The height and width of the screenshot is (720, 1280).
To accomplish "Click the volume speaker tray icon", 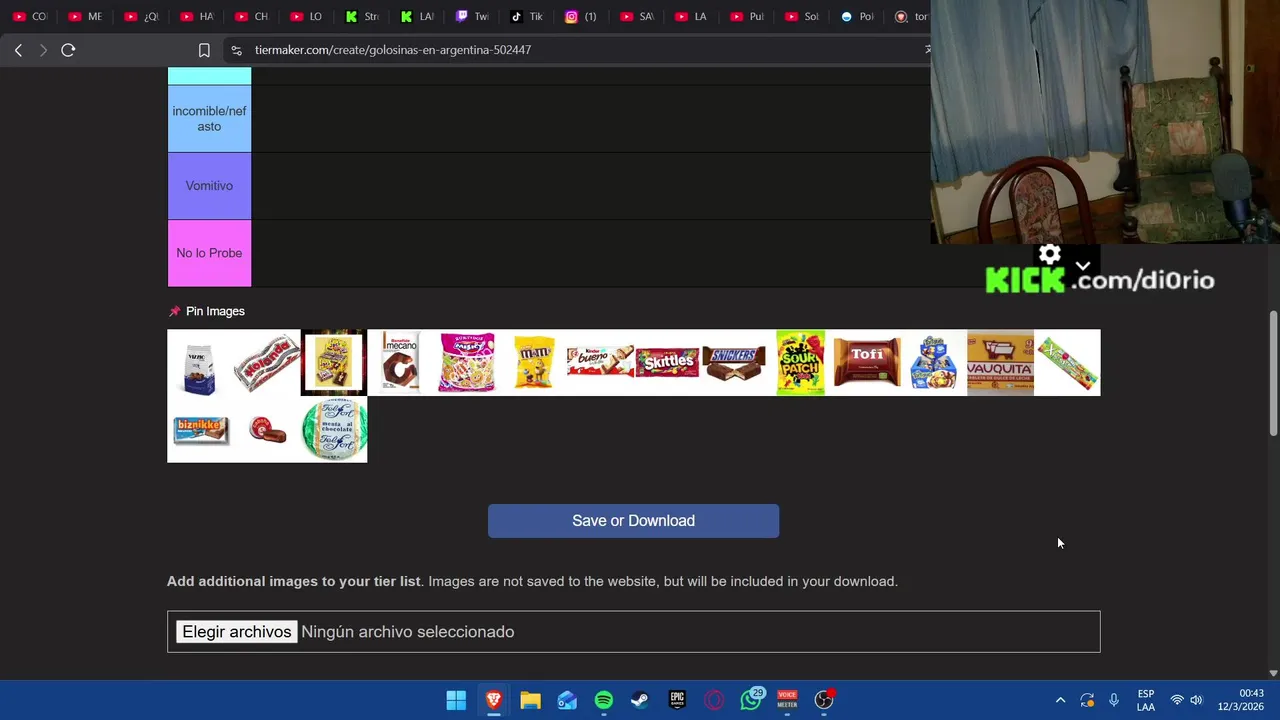I will (x=1196, y=700).
